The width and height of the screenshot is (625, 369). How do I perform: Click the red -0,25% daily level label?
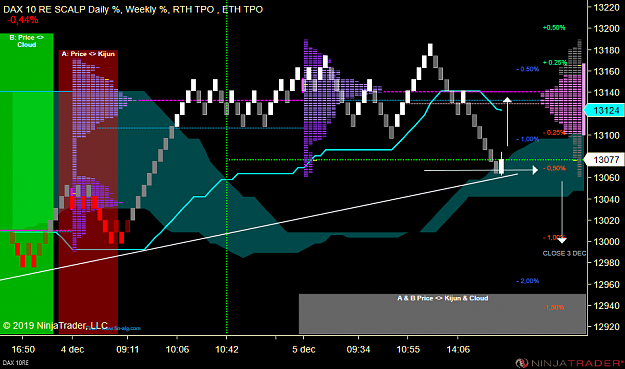[x=554, y=132]
